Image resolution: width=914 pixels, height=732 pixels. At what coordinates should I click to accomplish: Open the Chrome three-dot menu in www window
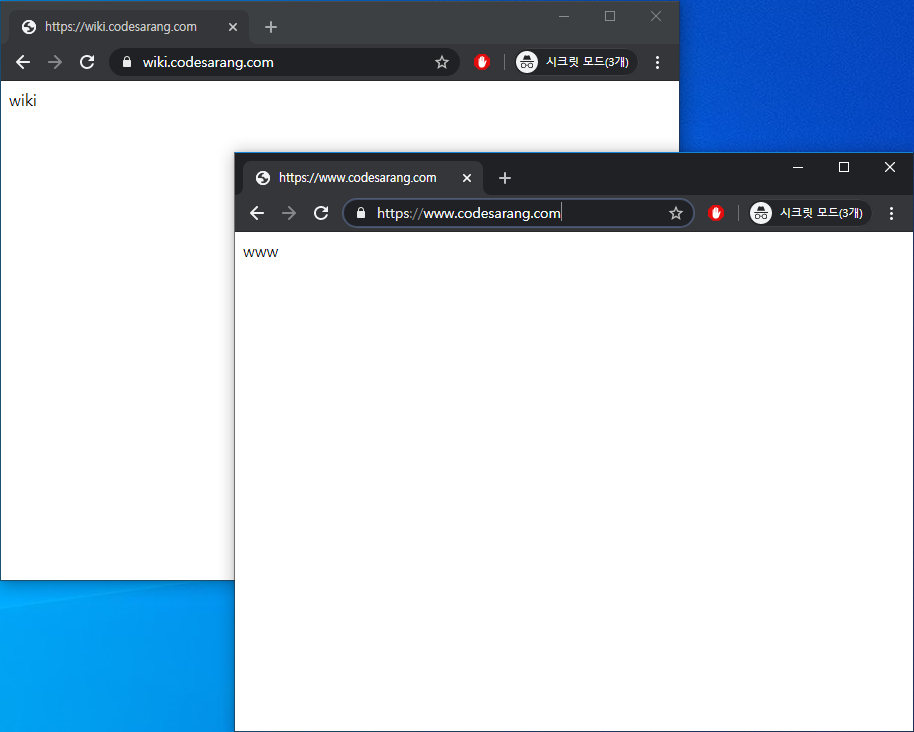pos(891,213)
